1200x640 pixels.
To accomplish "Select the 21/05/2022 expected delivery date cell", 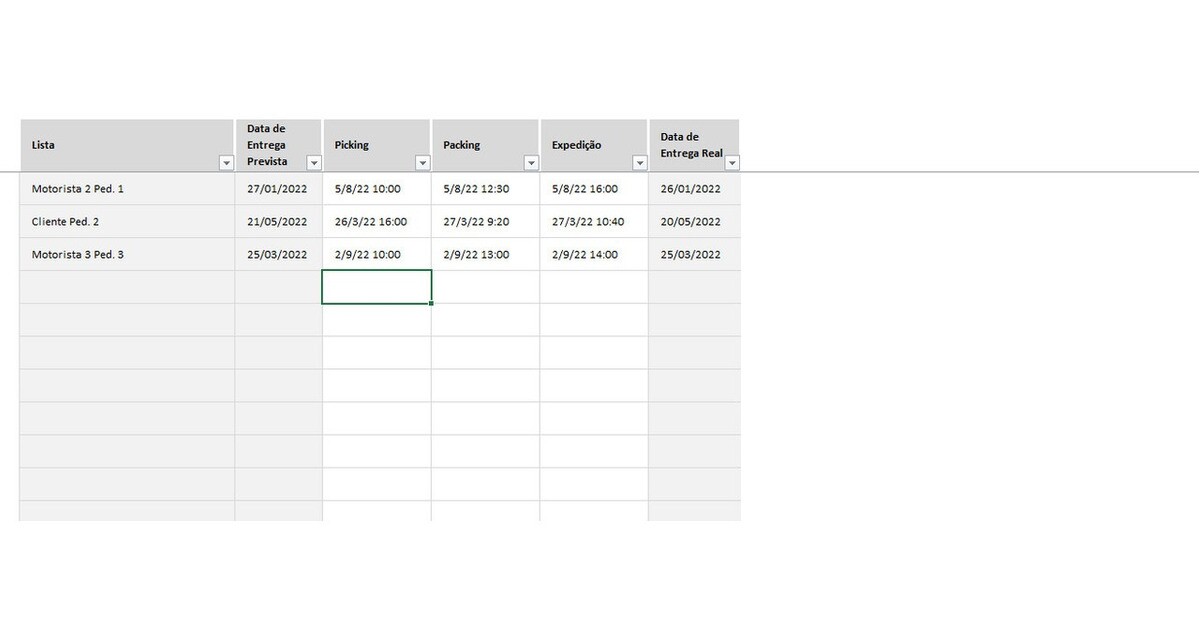I will pyautogui.click(x=277, y=222).
